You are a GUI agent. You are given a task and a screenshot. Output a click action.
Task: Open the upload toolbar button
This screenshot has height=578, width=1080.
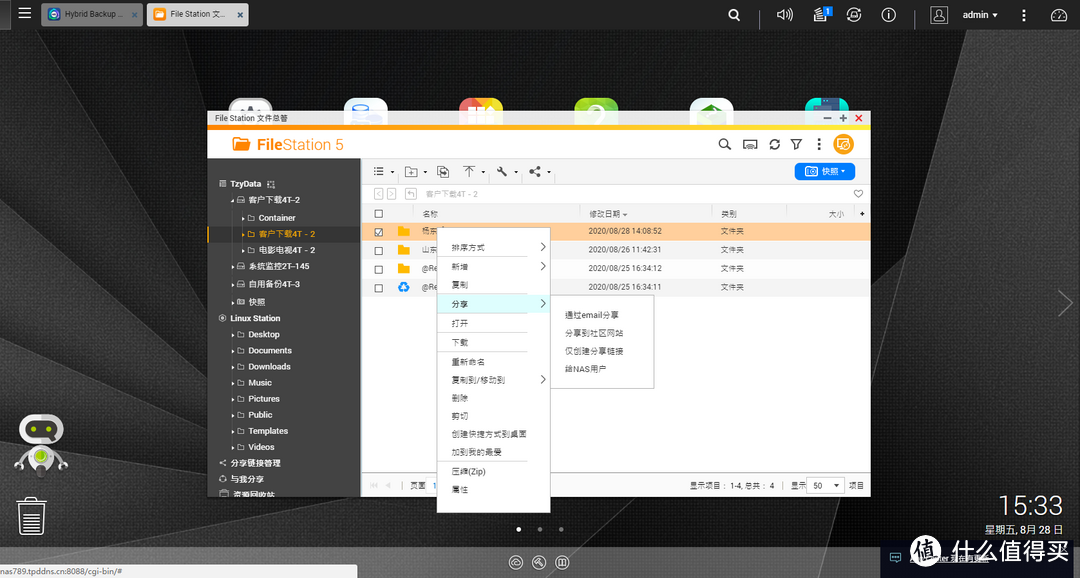473,172
